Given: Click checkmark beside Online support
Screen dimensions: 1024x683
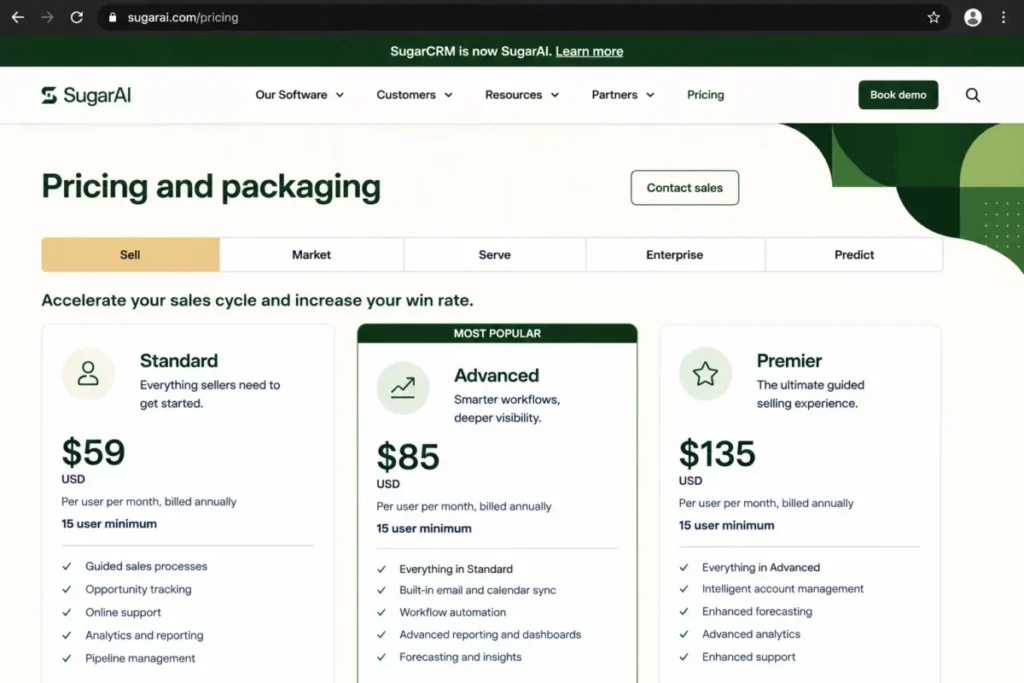Looking at the screenshot, I should (67, 612).
